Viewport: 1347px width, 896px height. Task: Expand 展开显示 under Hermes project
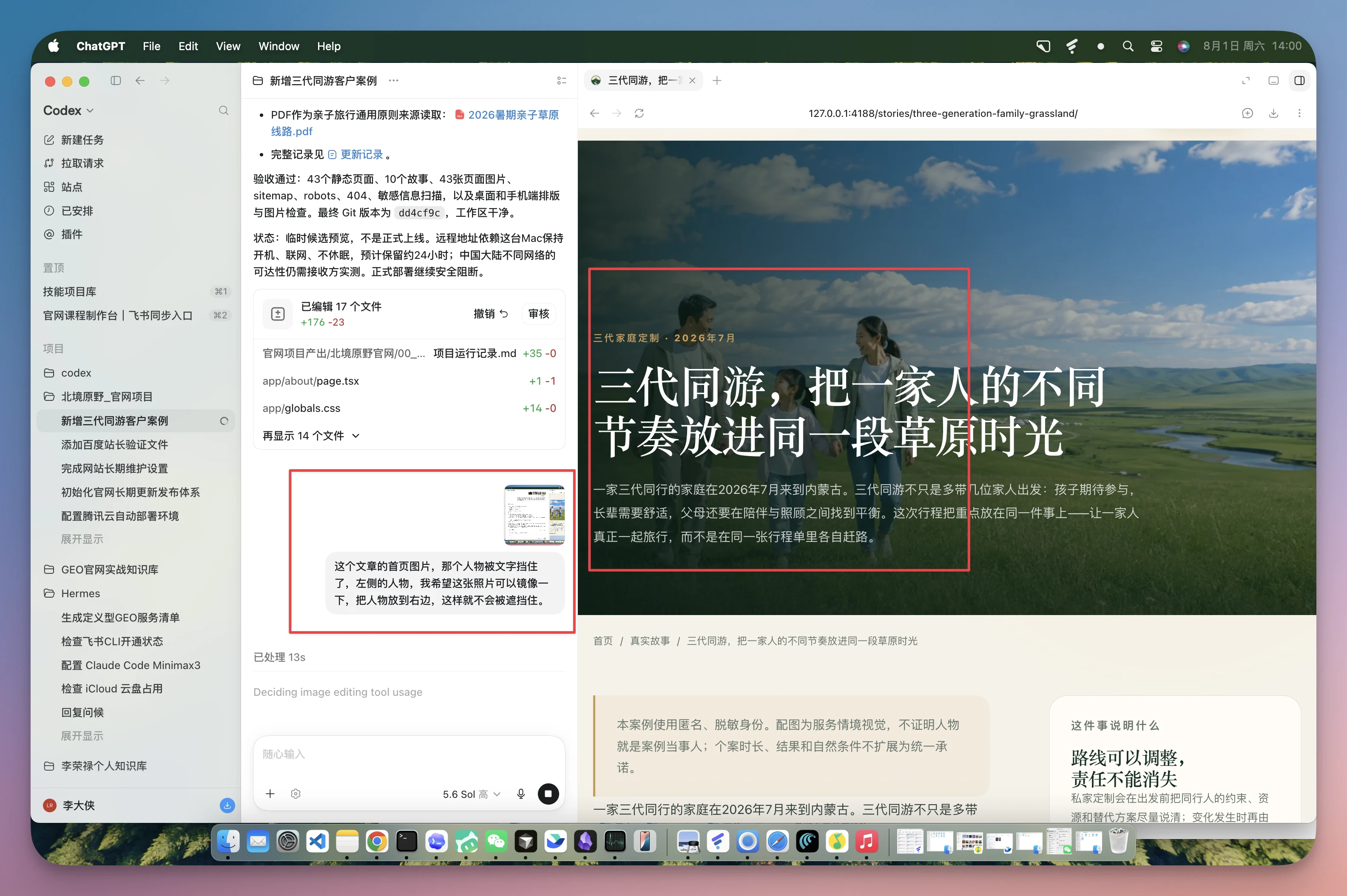pyautogui.click(x=82, y=736)
